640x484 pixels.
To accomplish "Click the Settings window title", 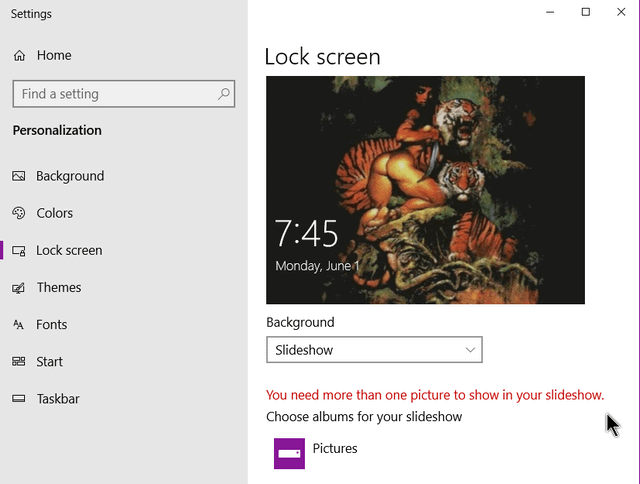I will 31,14.
